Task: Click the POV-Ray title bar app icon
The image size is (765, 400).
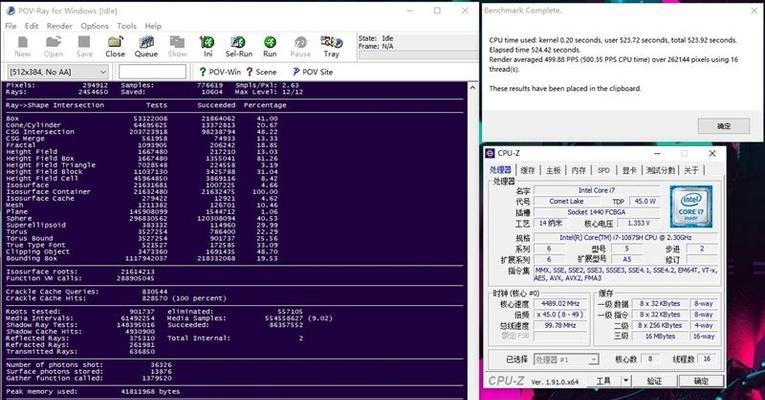Action: [x=10, y=10]
